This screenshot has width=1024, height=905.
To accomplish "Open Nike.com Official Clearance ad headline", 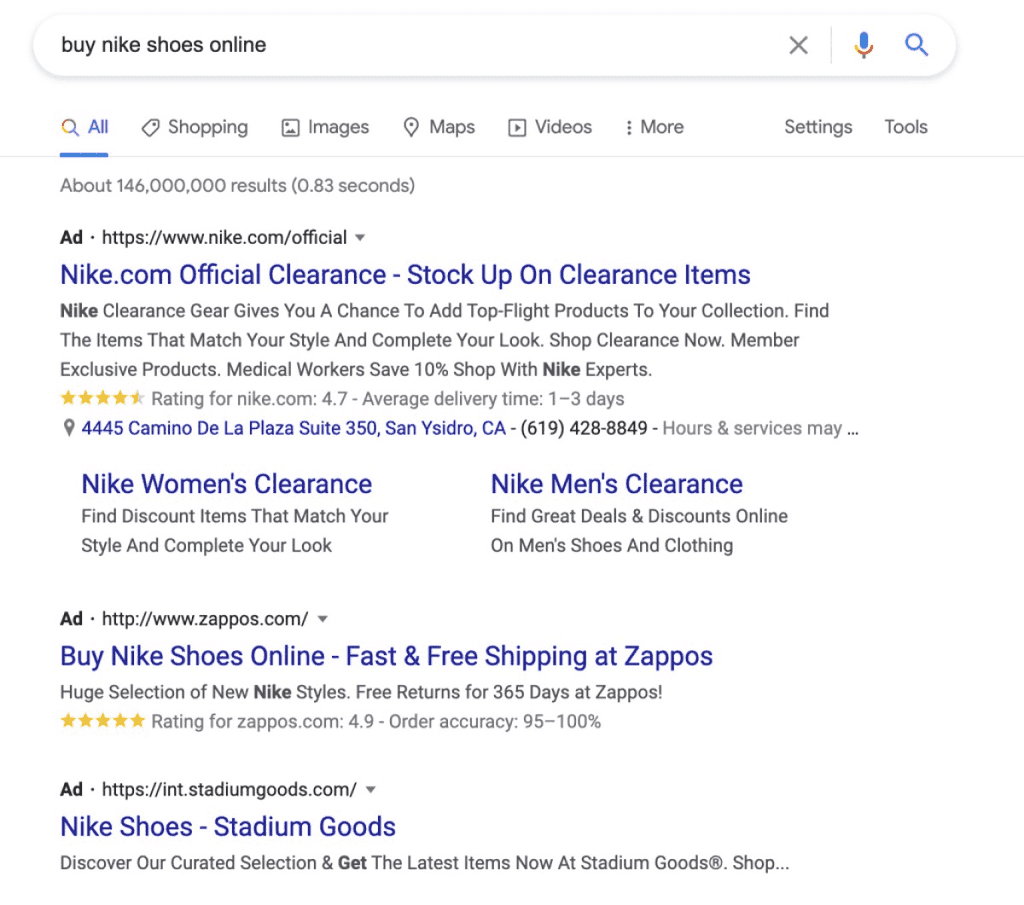I will tap(406, 275).
